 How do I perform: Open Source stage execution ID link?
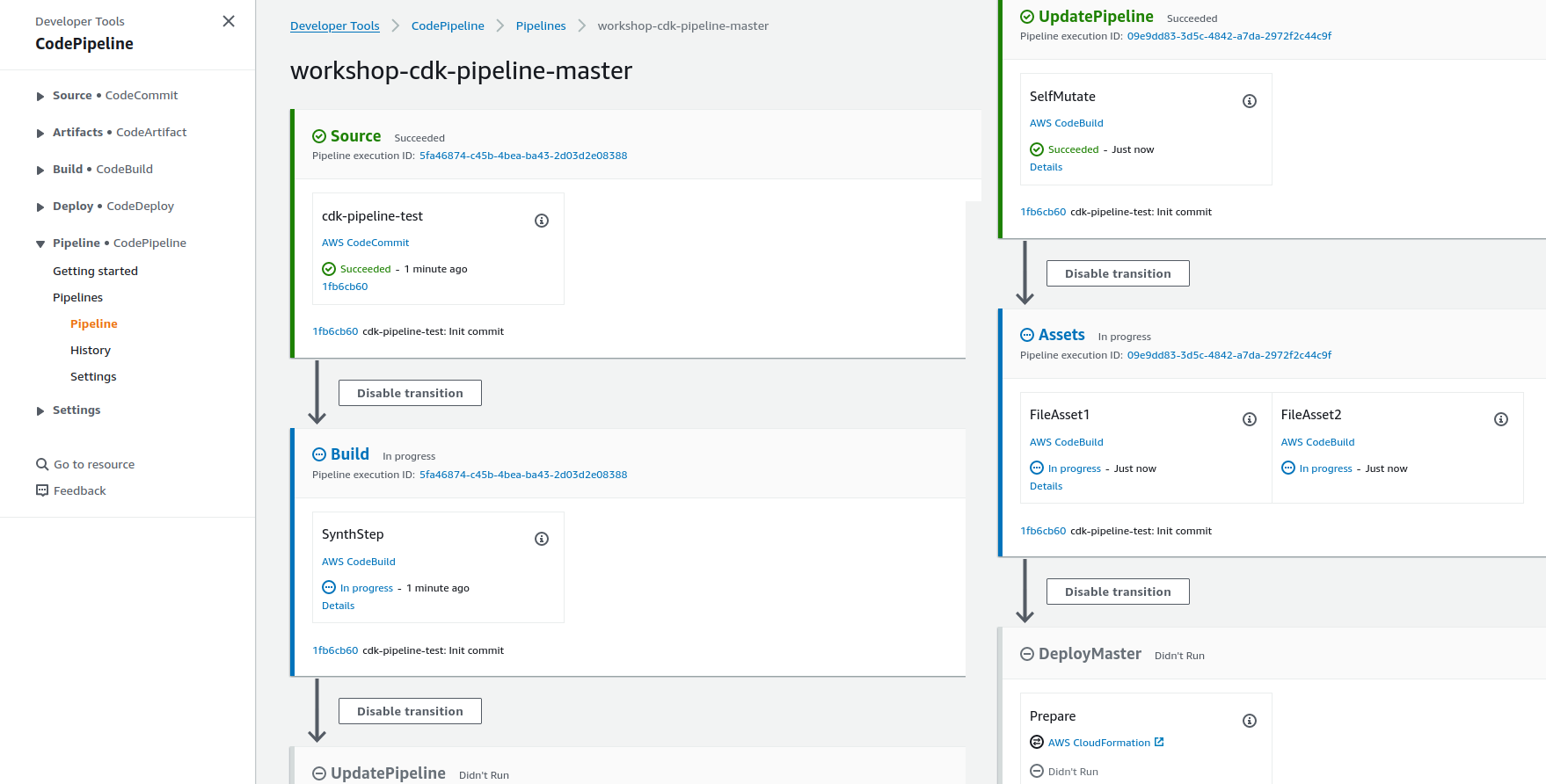click(523, 156)
